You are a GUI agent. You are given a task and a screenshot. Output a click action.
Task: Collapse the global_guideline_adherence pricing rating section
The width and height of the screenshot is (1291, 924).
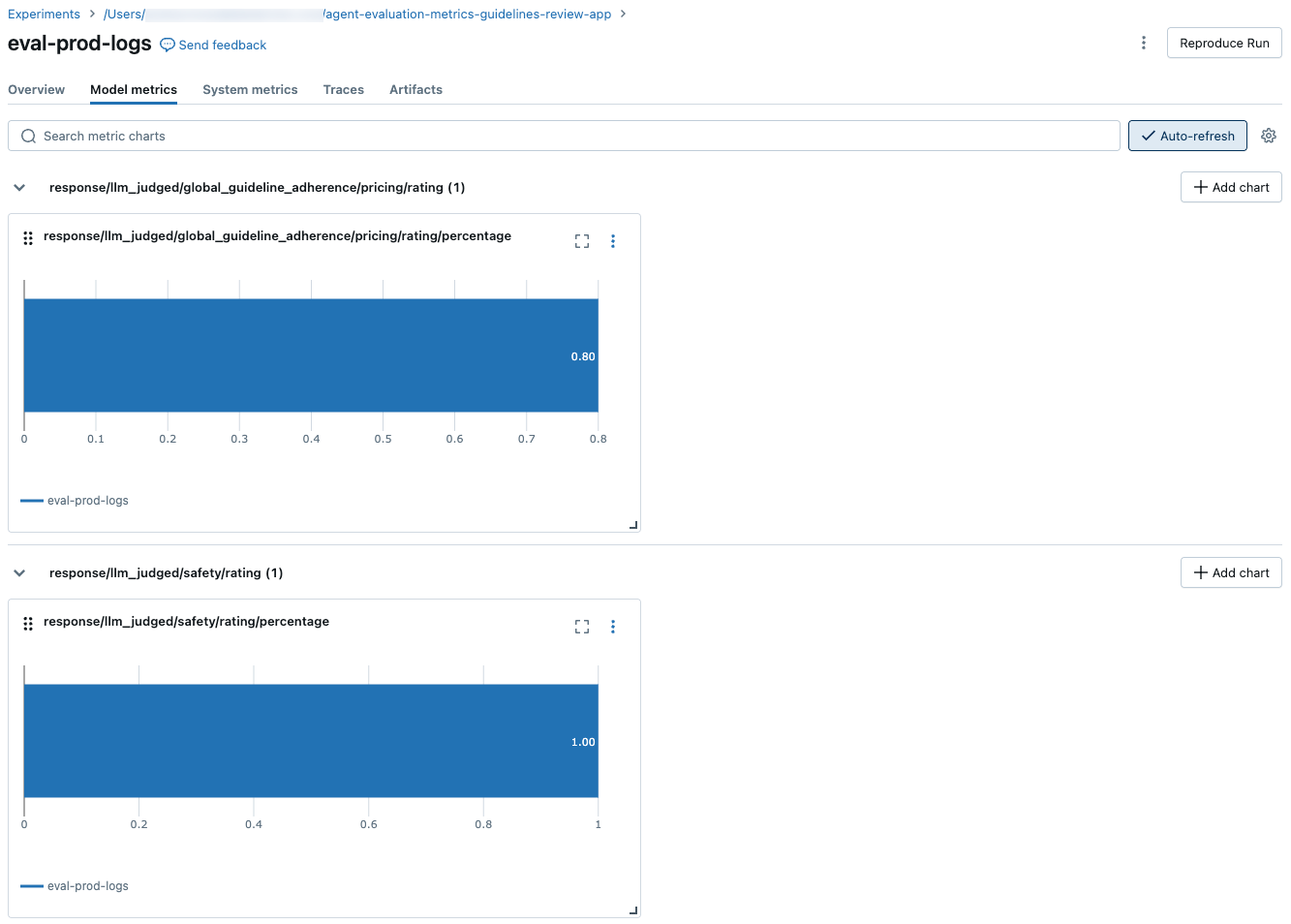click(19, 187)
